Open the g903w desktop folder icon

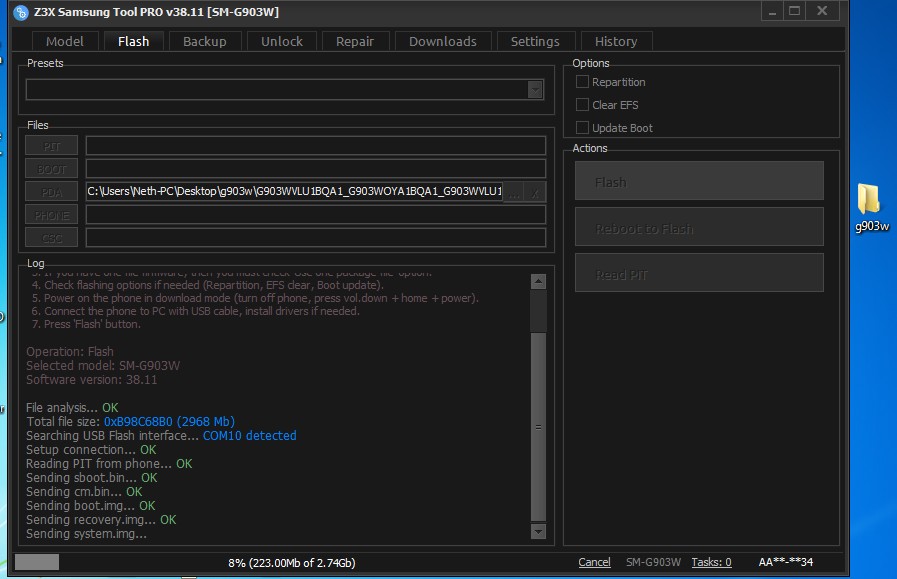tap(871, 207)
